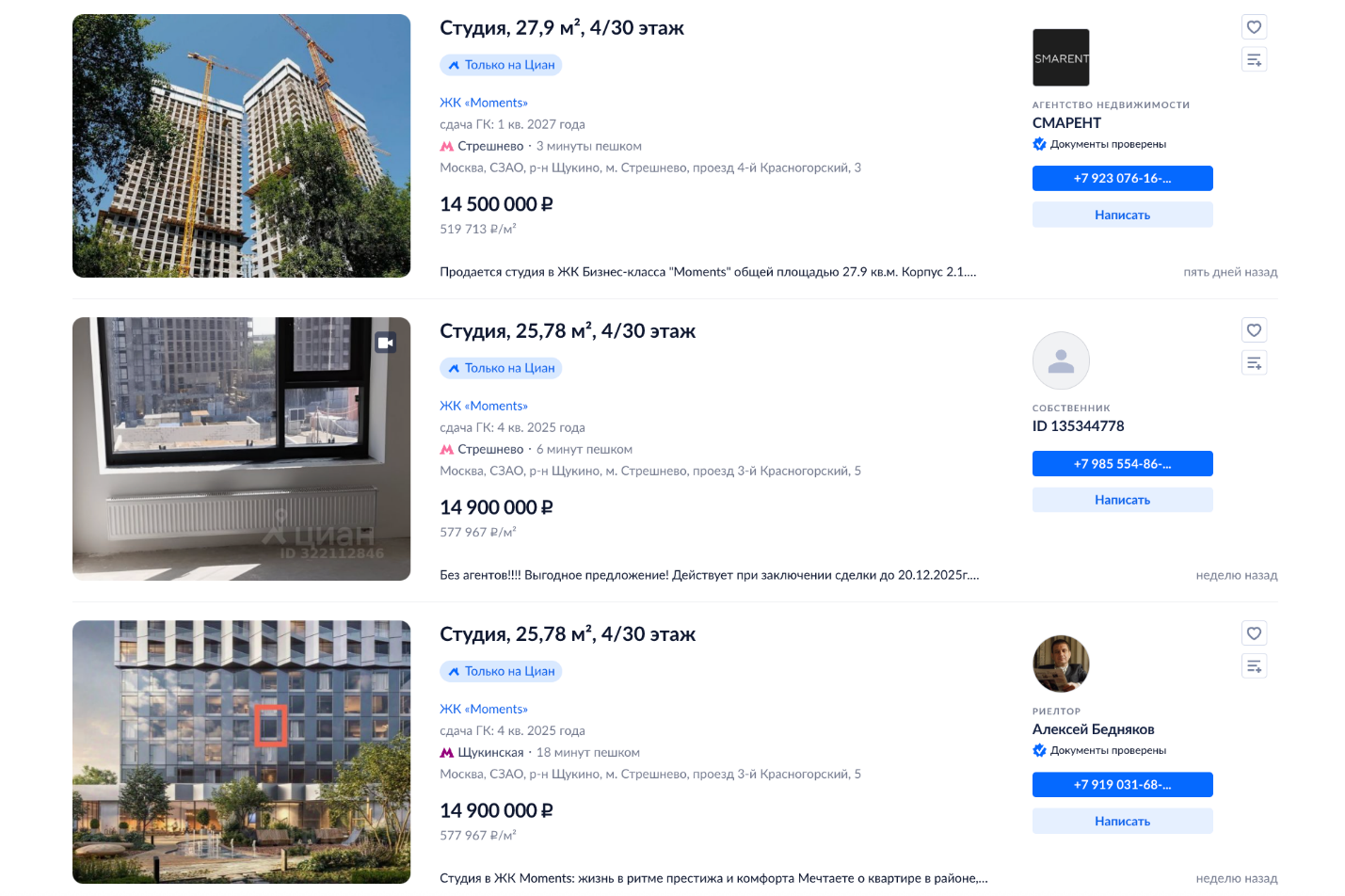This screenshot has height=896, width=1345.
Task: Add first listing to comparison list
Action: [x=1254, y=60]
